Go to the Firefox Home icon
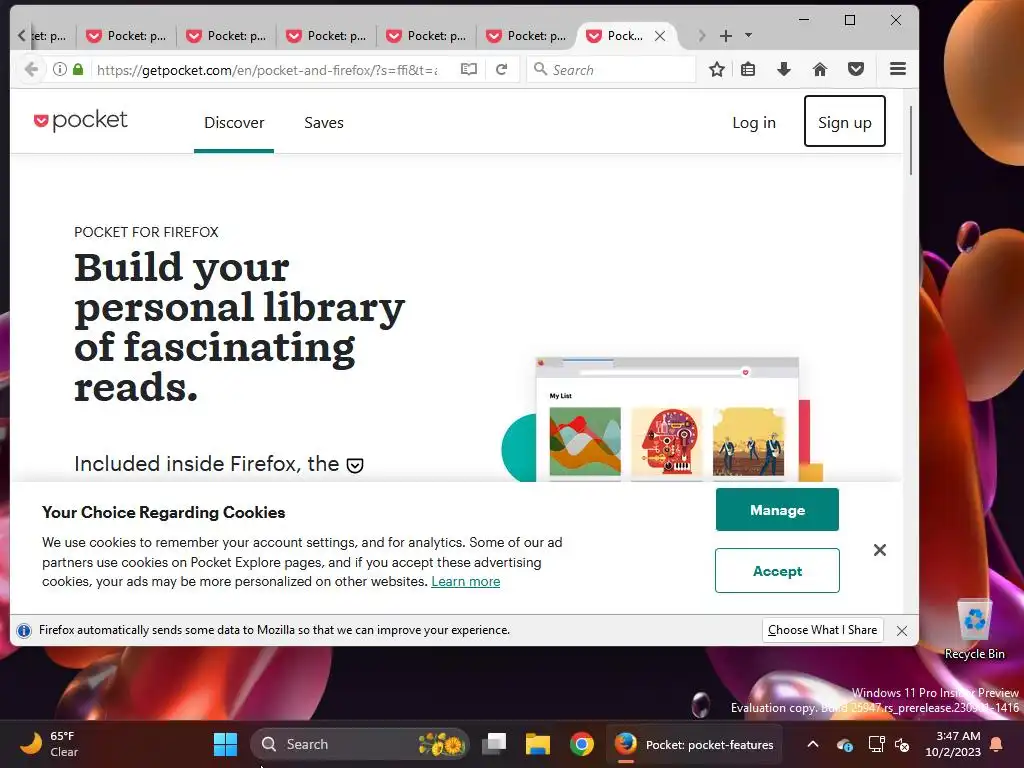This screenshot has width=1024, height=768. 820,69
